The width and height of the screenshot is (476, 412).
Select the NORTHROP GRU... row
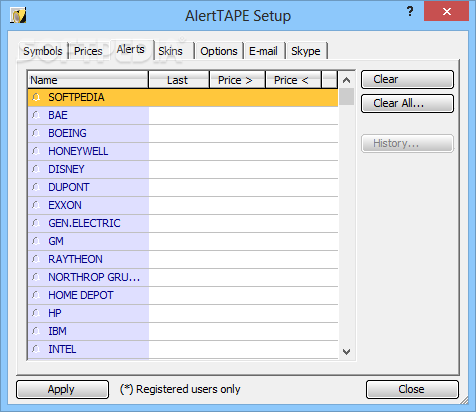(x=183, y=277)
